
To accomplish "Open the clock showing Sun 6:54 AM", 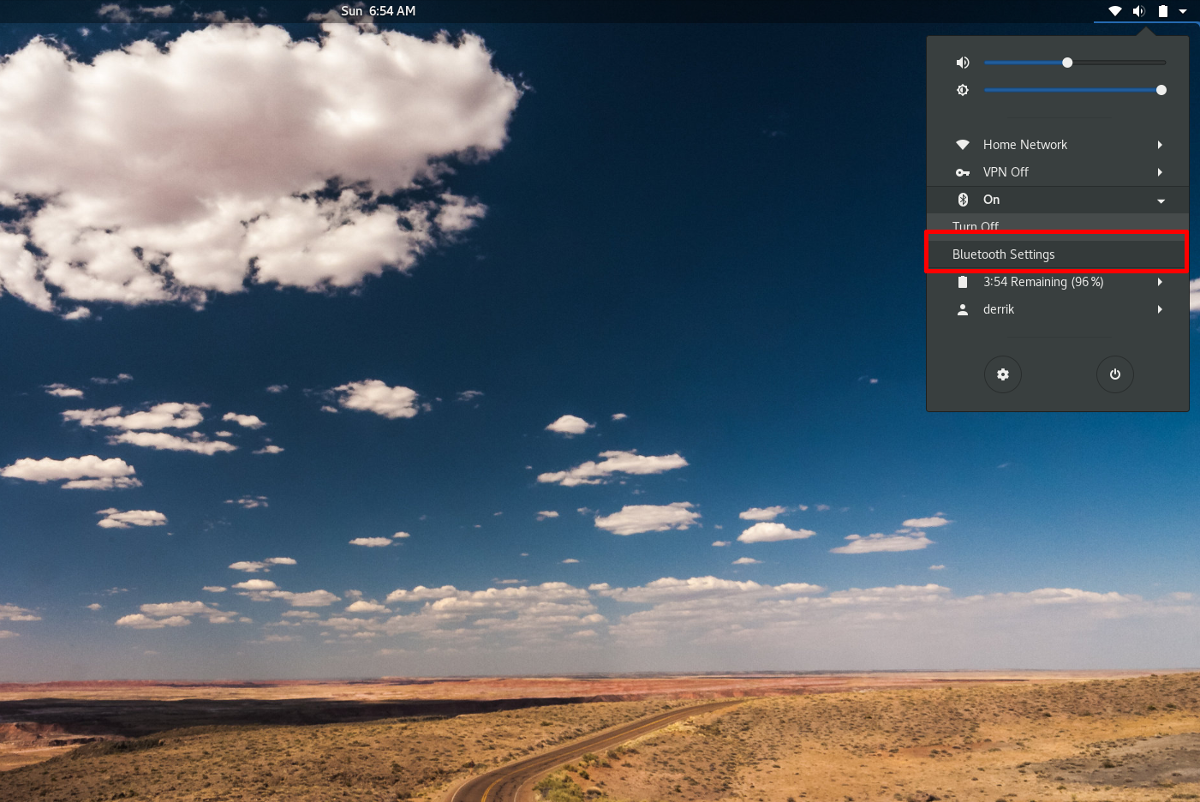I will 378,11.
